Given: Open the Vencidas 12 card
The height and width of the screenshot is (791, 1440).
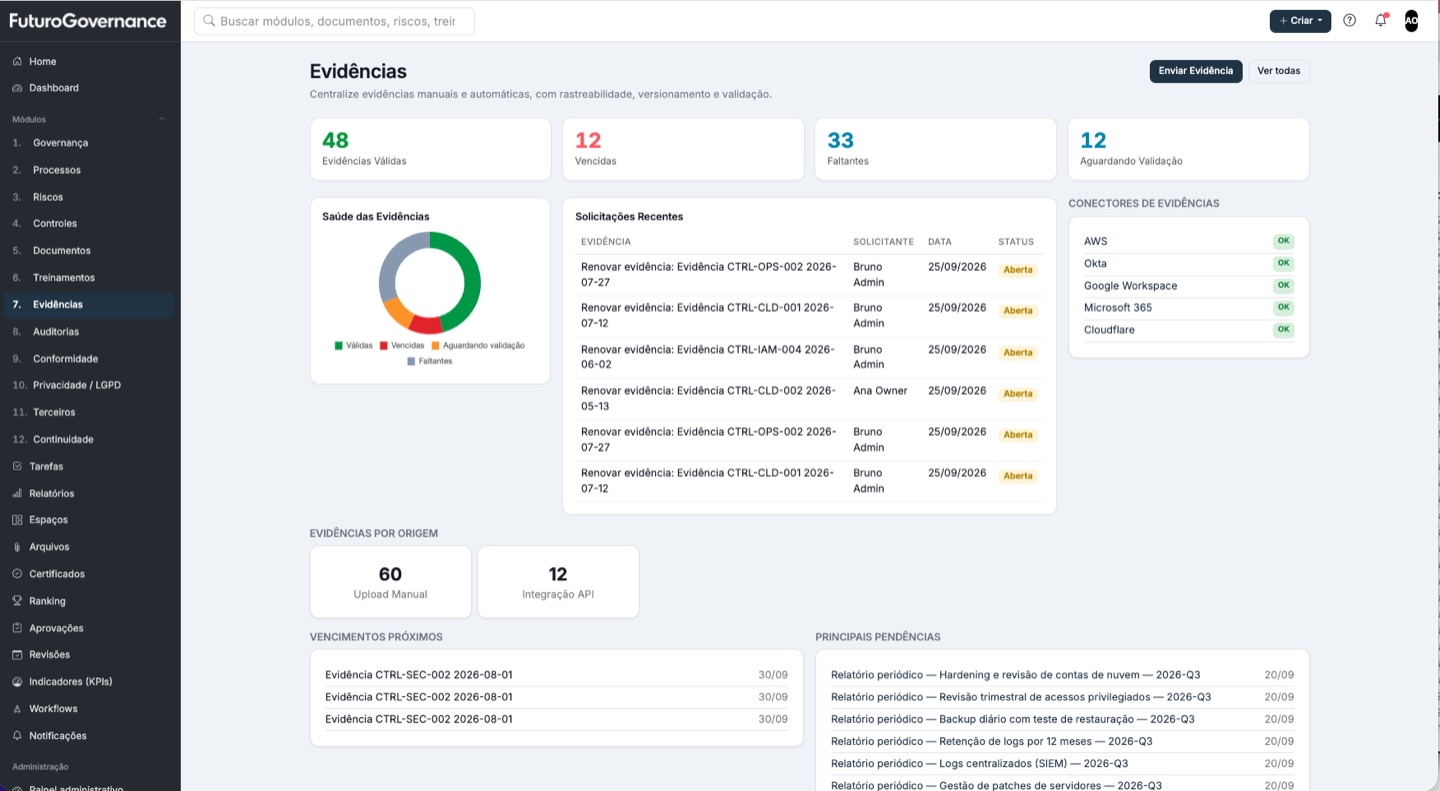Looking at the screenshot, I should click(x=683, y=149).
